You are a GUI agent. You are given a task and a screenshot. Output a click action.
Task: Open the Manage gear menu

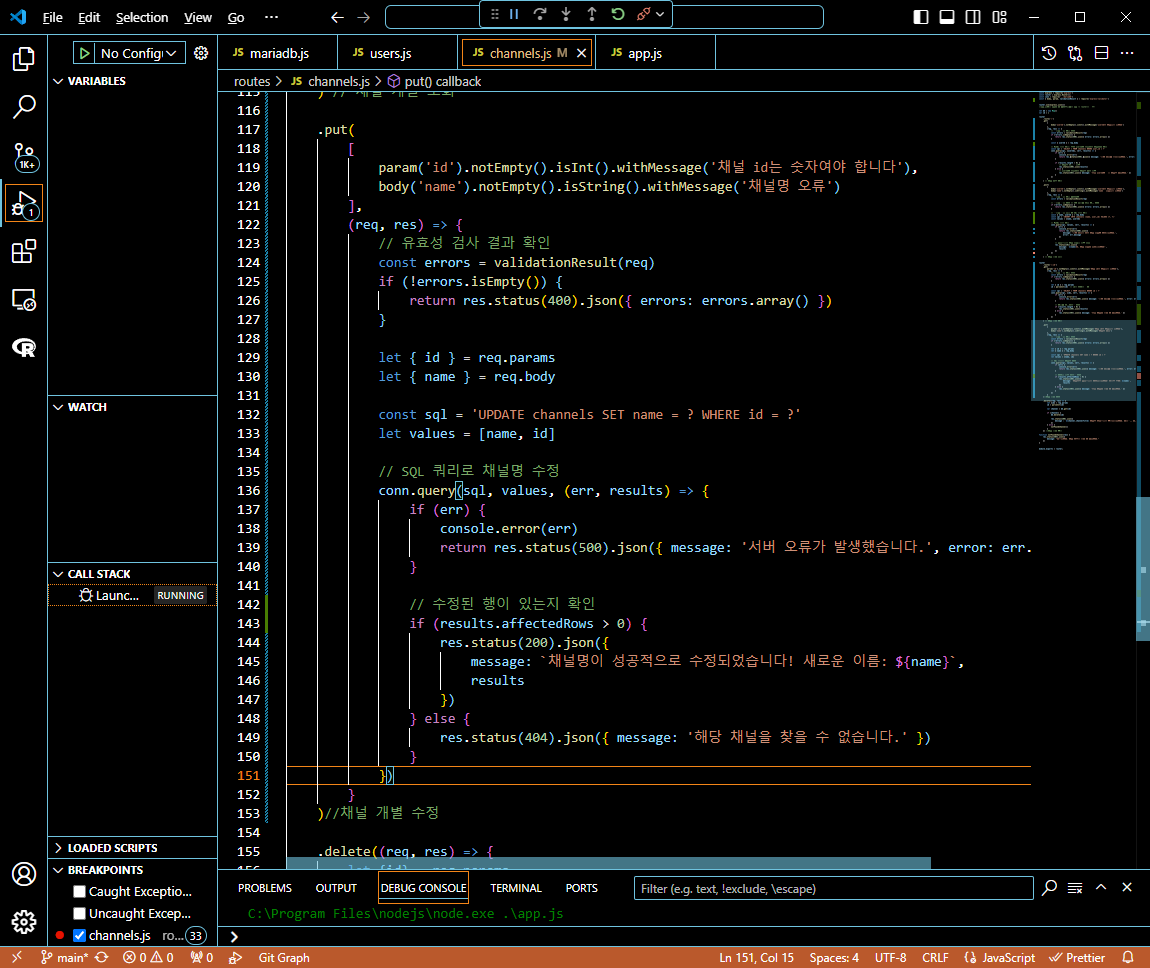23,922
